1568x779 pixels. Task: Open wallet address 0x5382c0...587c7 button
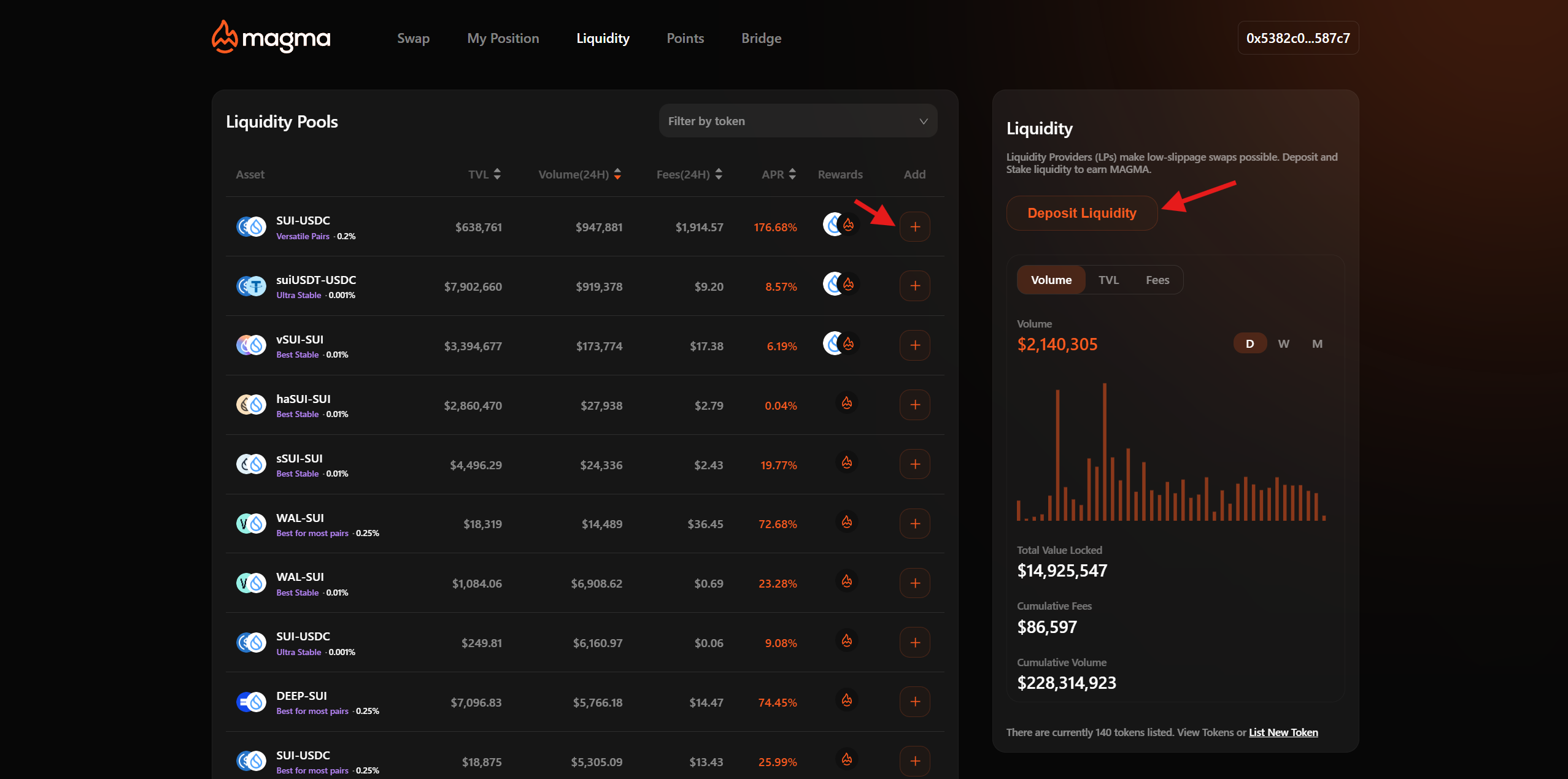point(1298,38)
